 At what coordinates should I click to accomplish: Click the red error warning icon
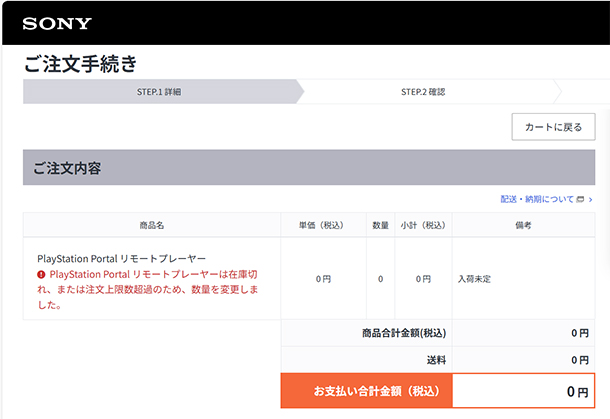[41, 275]
